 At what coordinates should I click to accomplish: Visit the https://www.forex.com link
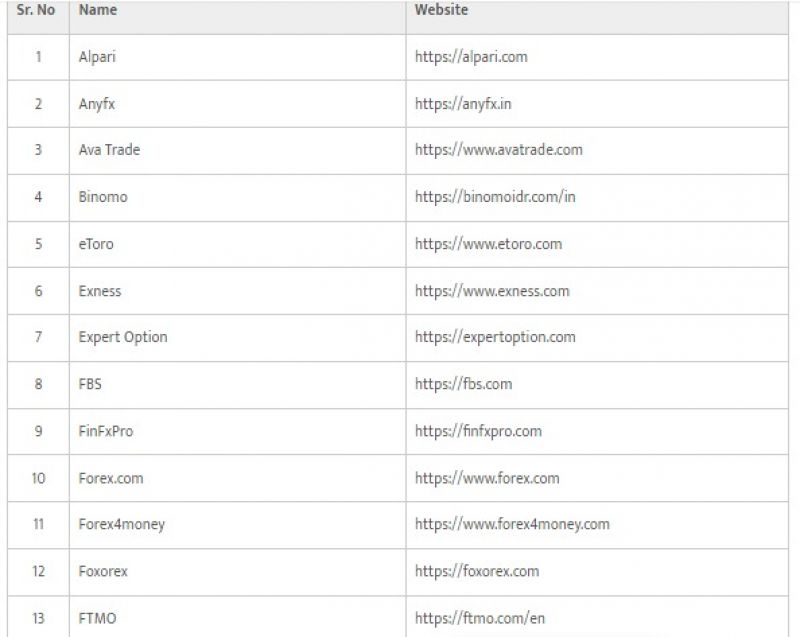pos(487,478)
